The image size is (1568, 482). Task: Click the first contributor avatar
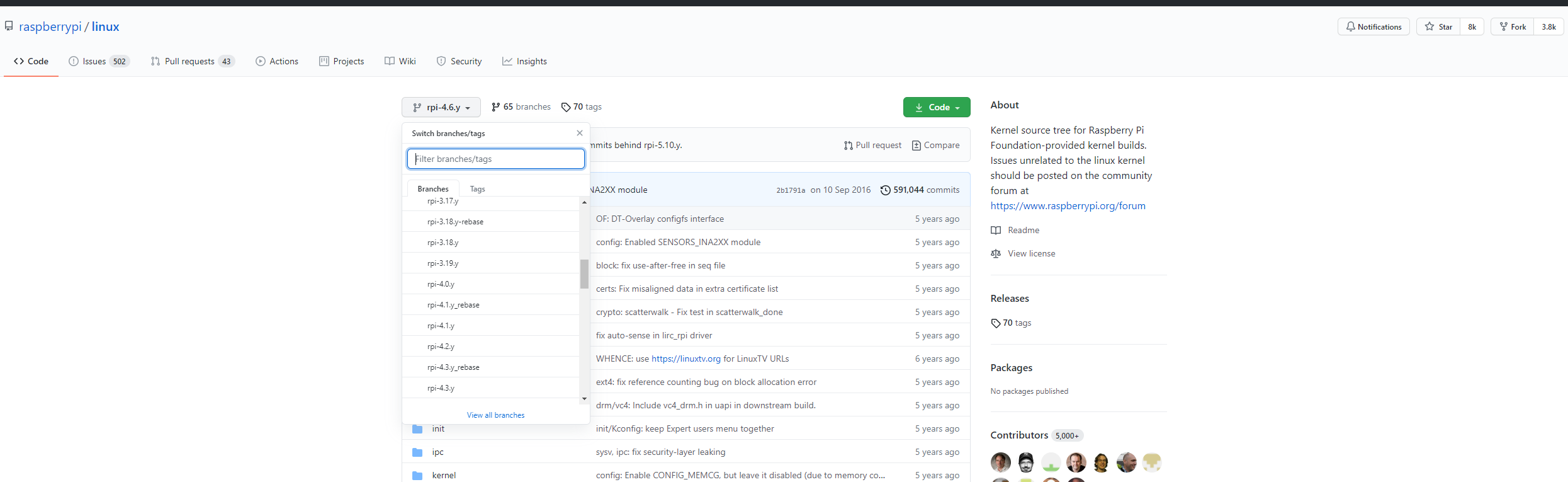pyautogui.click(x=1000, y=462)
